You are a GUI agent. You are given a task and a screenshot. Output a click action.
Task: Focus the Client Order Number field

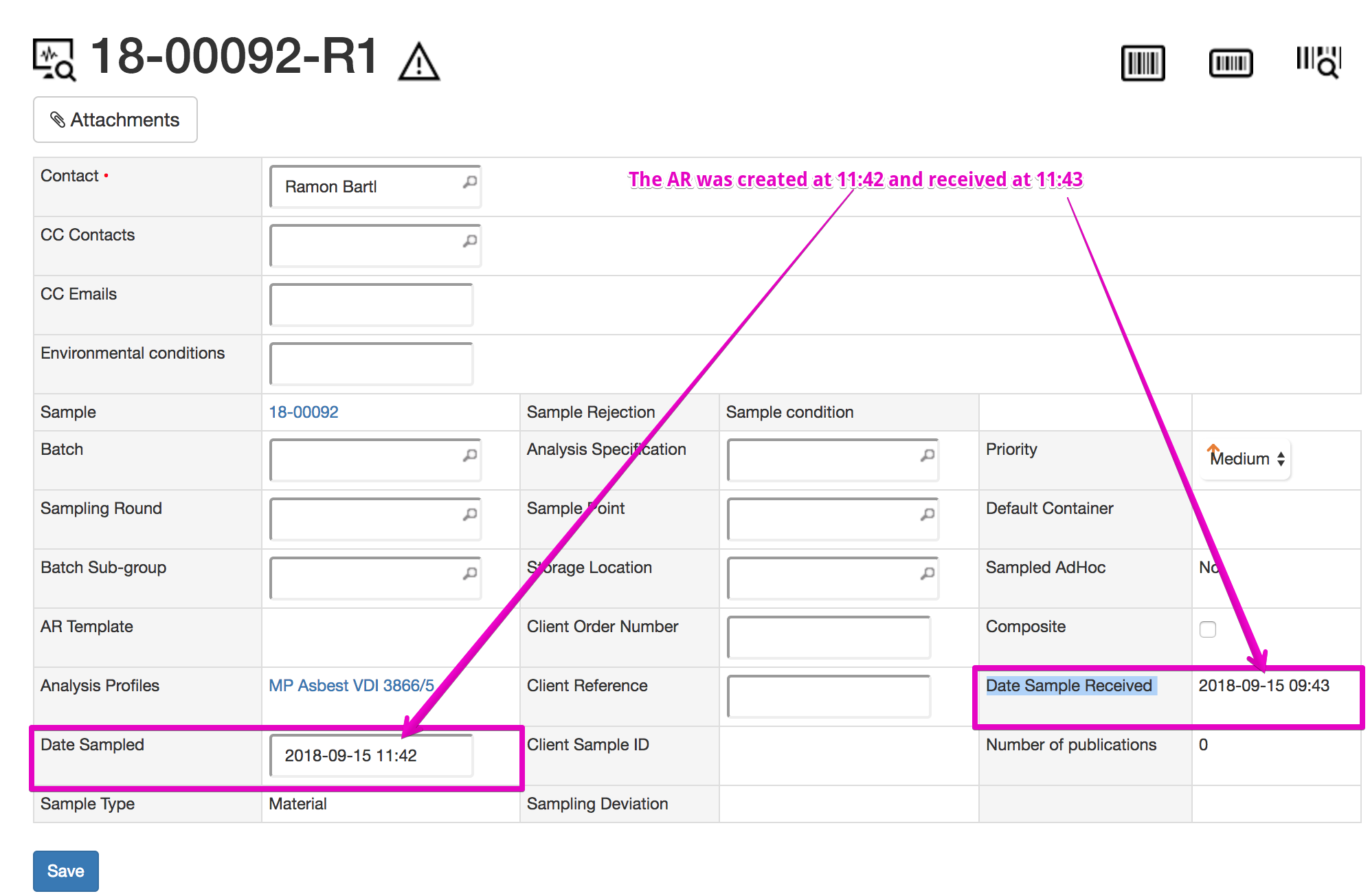click(x=829, y=637)
